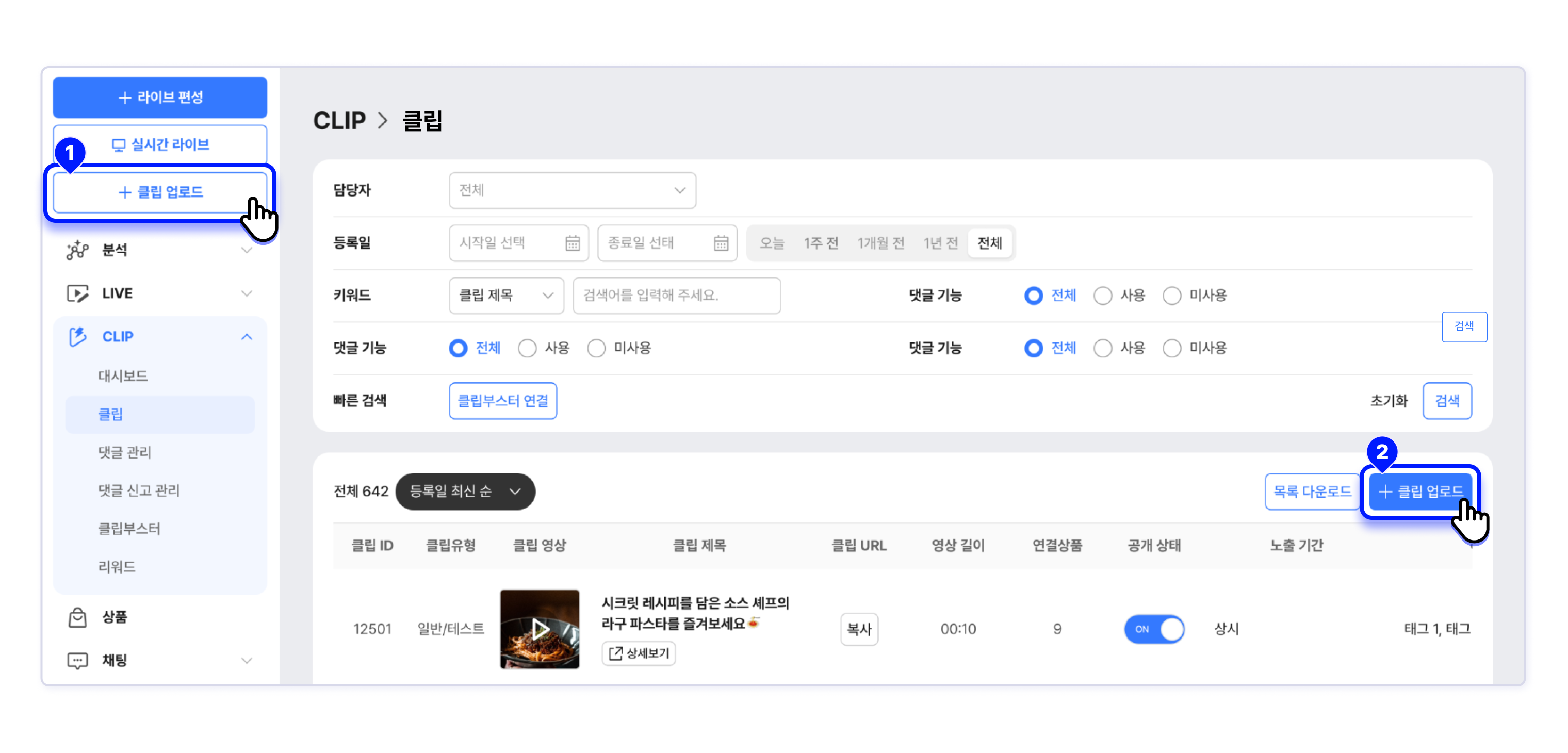Viewport: 1568px width, 753px height.
Task: Open 댓글 신고 관리 in sidebar
Action: pyautogui.click(x=139, y=490)
